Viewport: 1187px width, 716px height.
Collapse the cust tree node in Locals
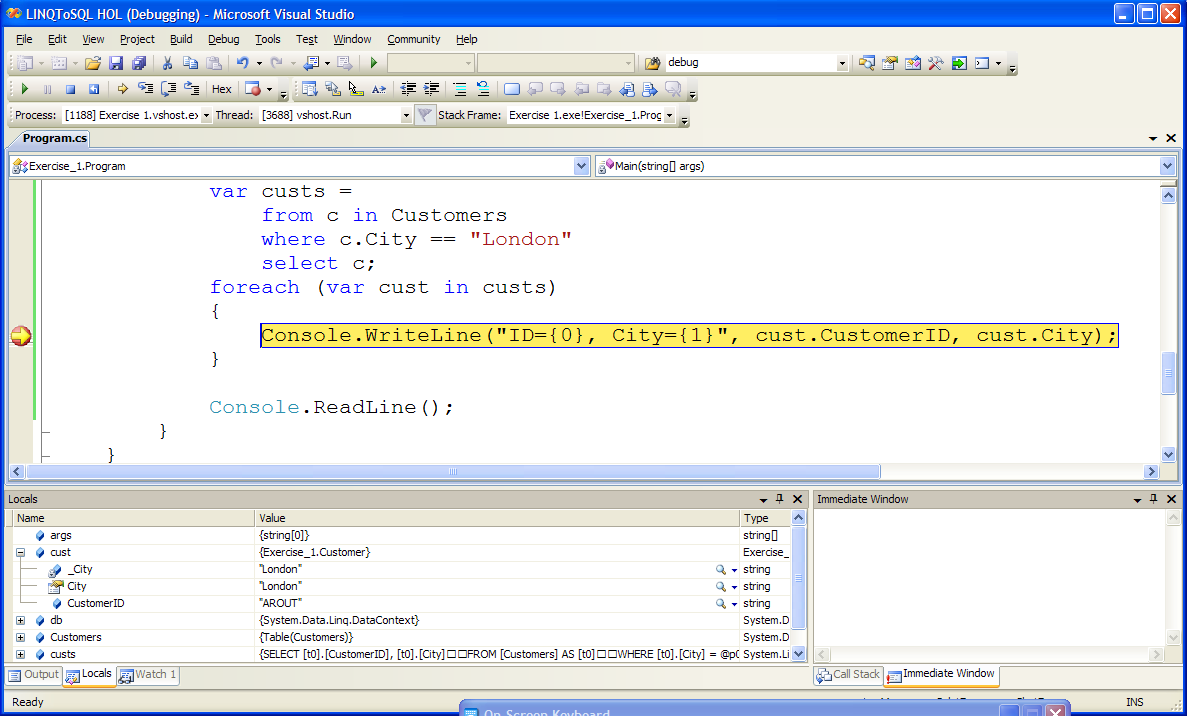tap(20, 553)
